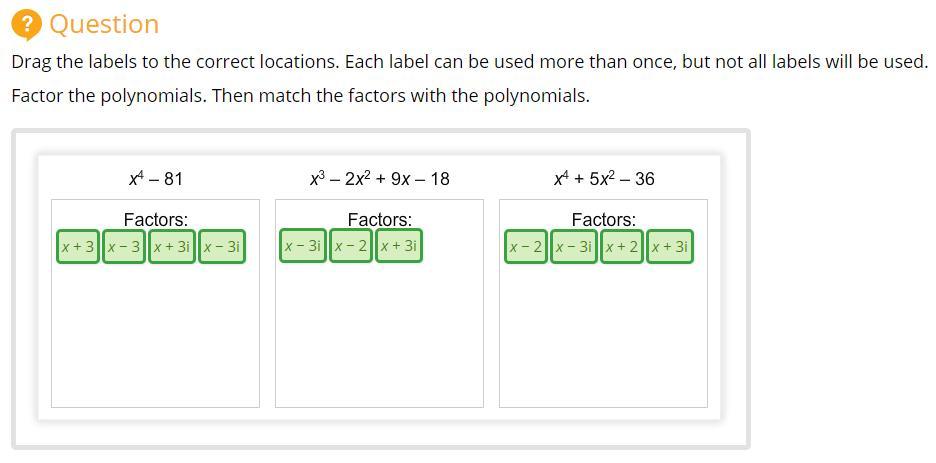Image resolution: width=936 pixels, height=463 pixels.
Task: Click the x⁴ + 5x² − 36 heading
Action: [603, 179]
